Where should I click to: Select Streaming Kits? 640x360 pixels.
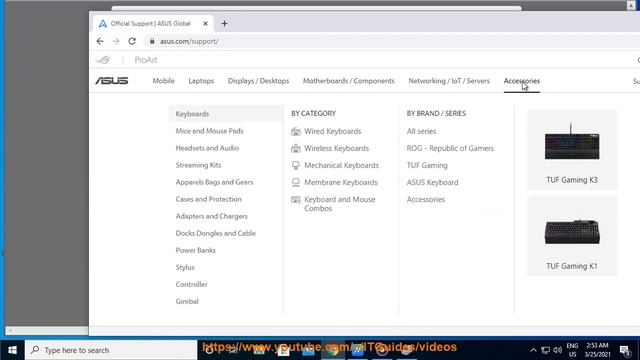coord(198,165)
